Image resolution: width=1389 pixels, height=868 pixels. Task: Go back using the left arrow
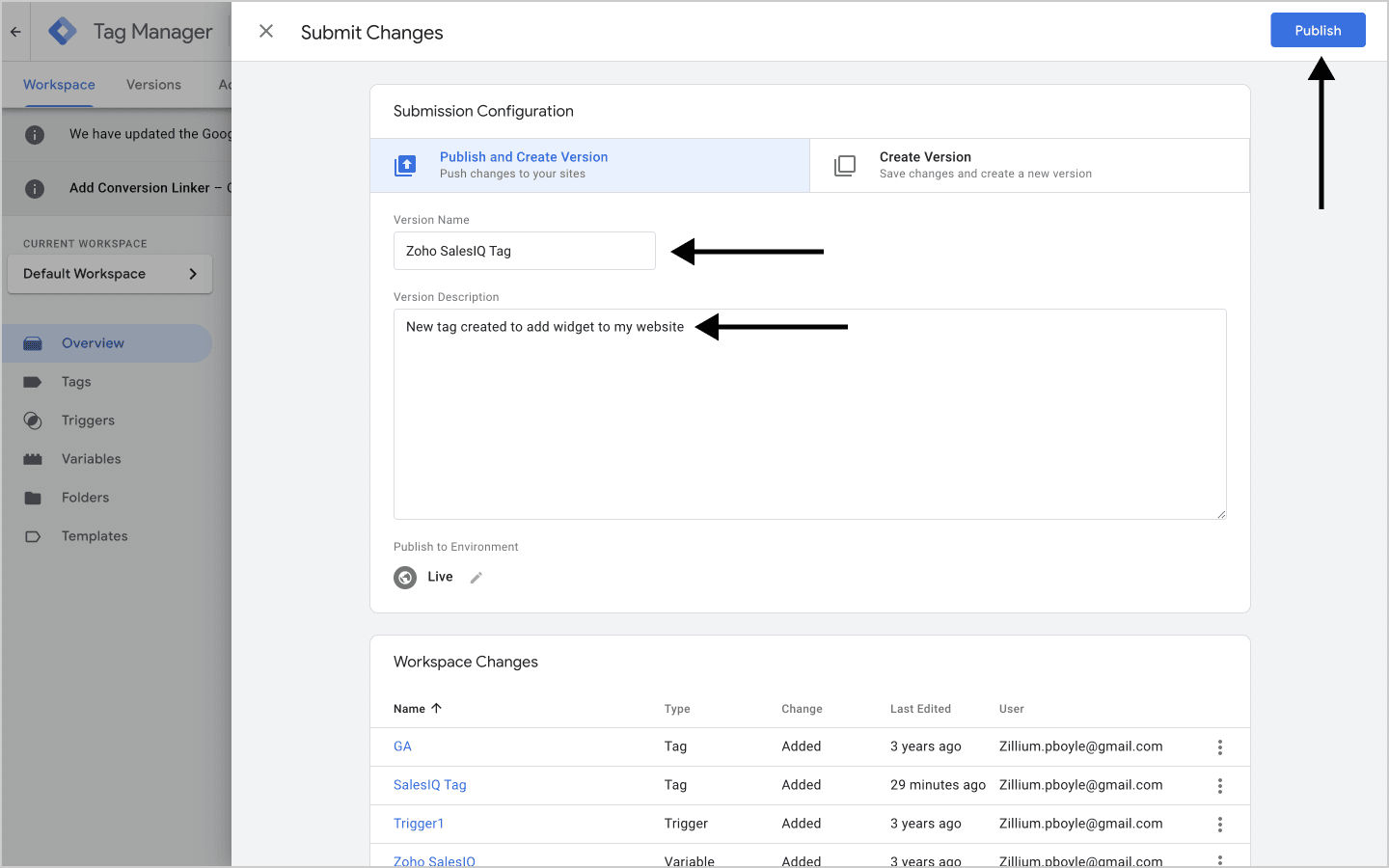tap(15, 32)
